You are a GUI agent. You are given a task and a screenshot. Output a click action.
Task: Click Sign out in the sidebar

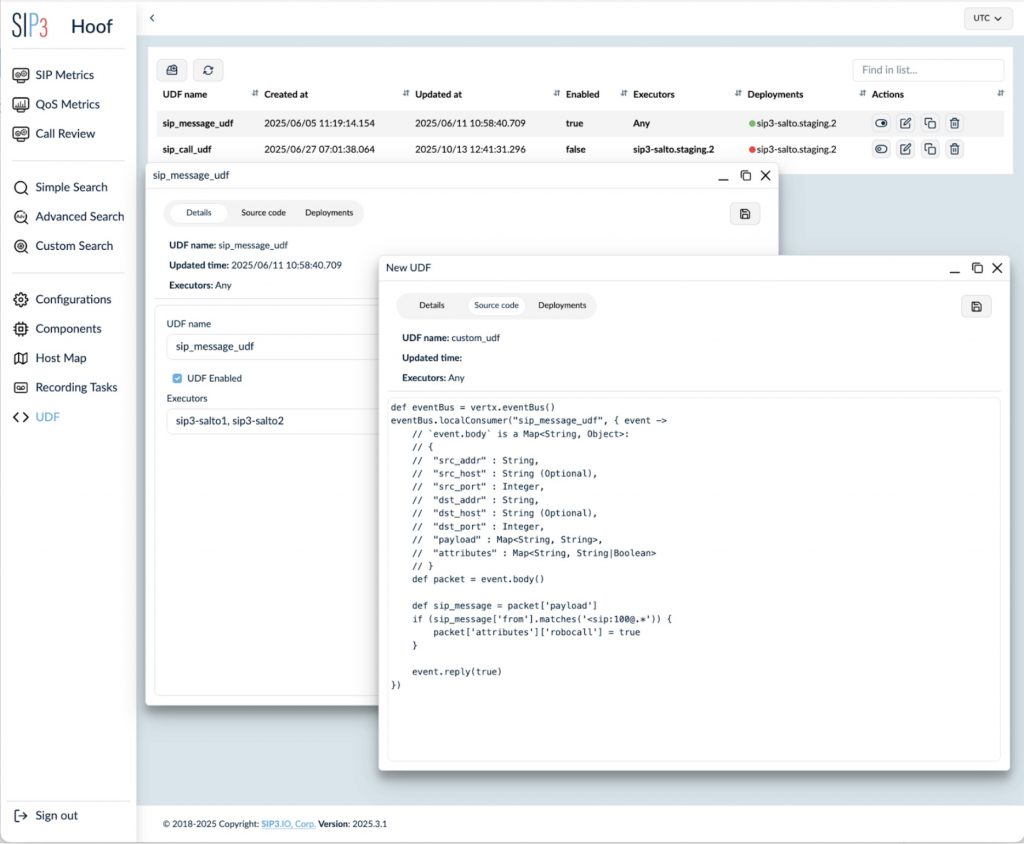click(56, 815)
